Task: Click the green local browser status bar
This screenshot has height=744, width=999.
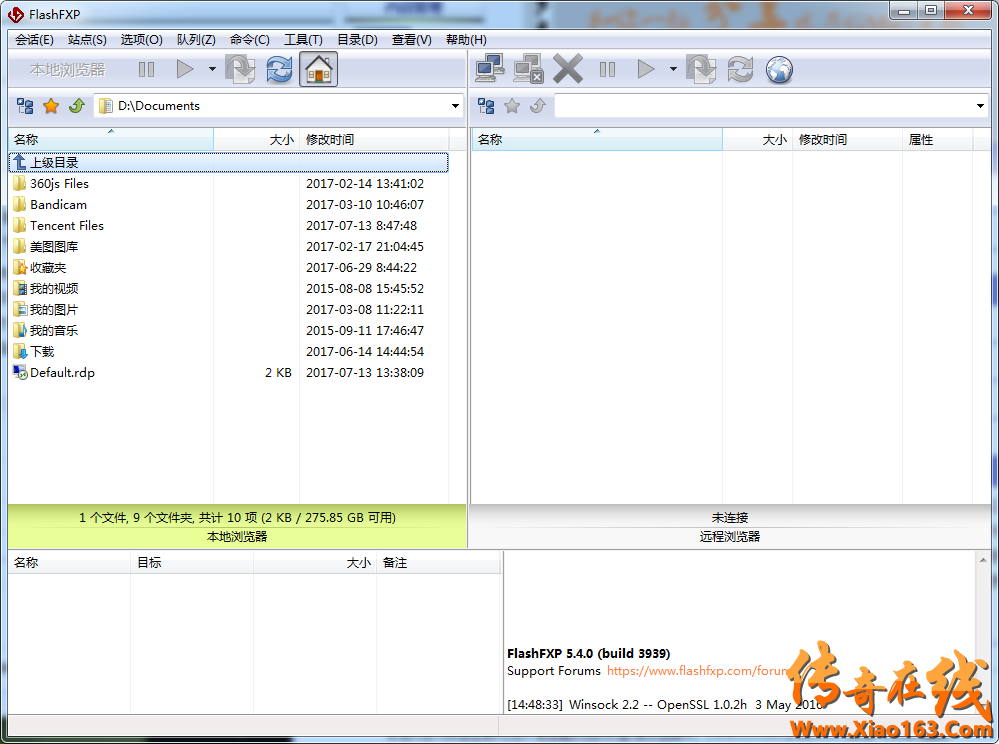Action: tap(237, 526)
